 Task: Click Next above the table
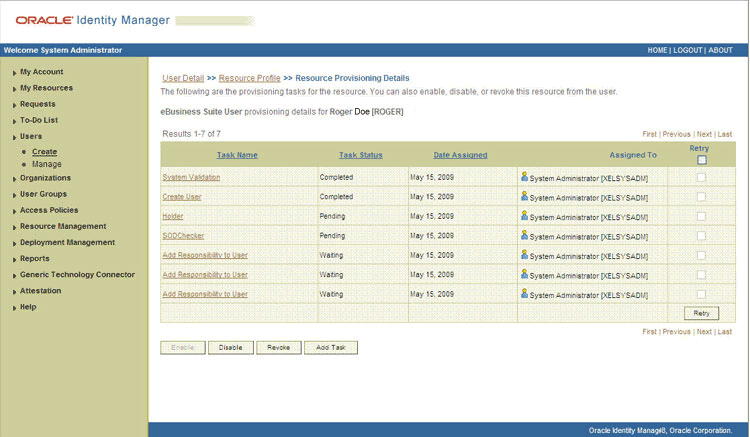(704, 134)
